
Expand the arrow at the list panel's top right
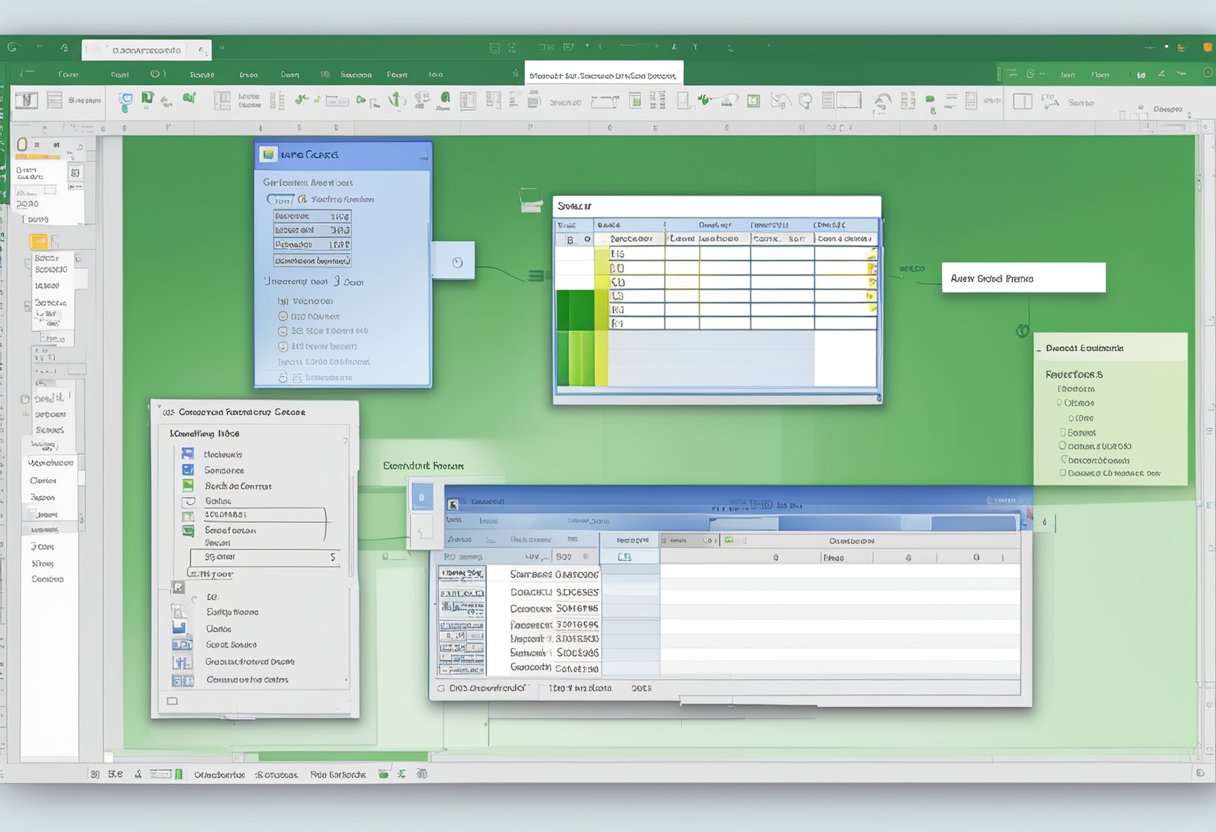coord(346,437)
